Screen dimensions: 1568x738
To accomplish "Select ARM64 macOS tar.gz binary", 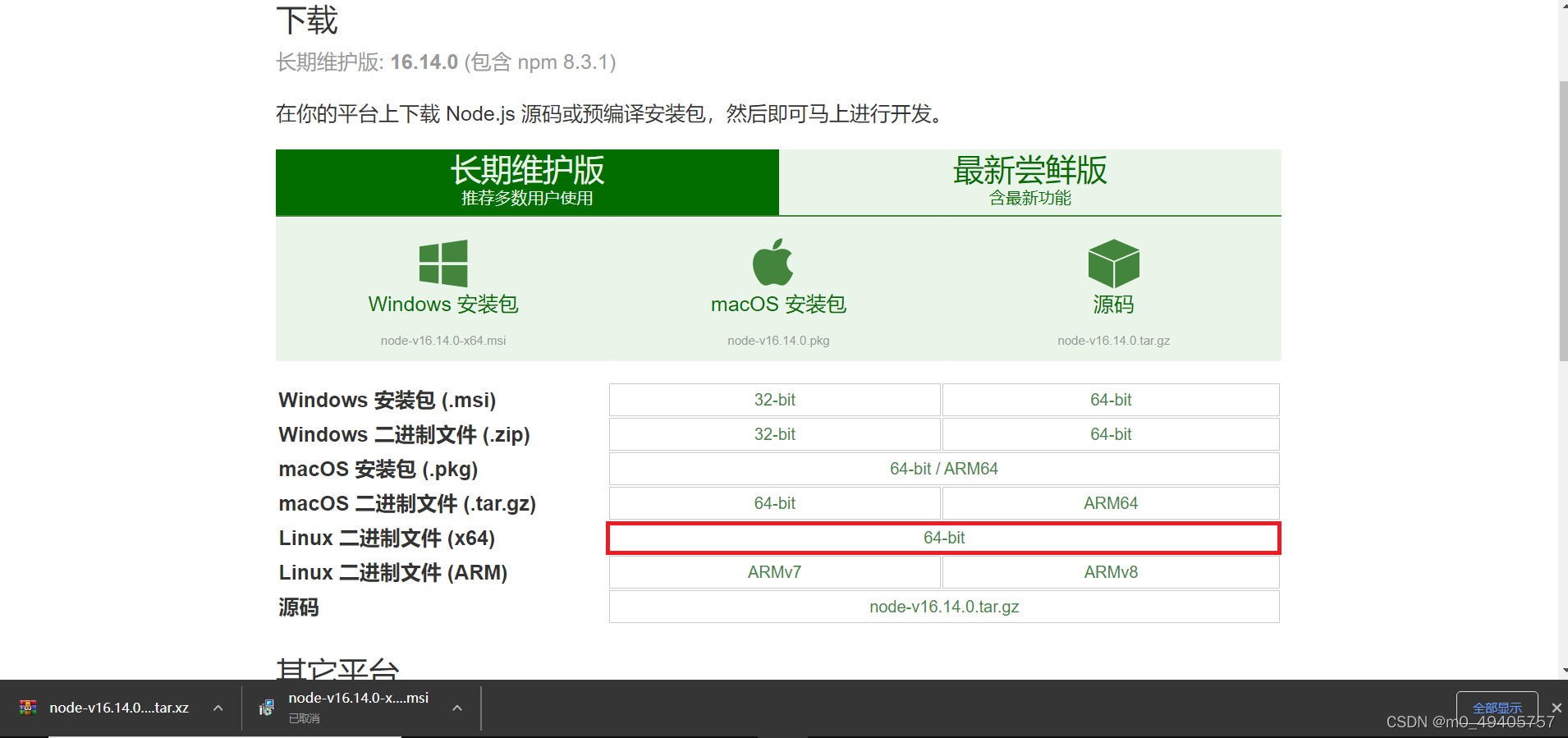I will pos(1111,503).
